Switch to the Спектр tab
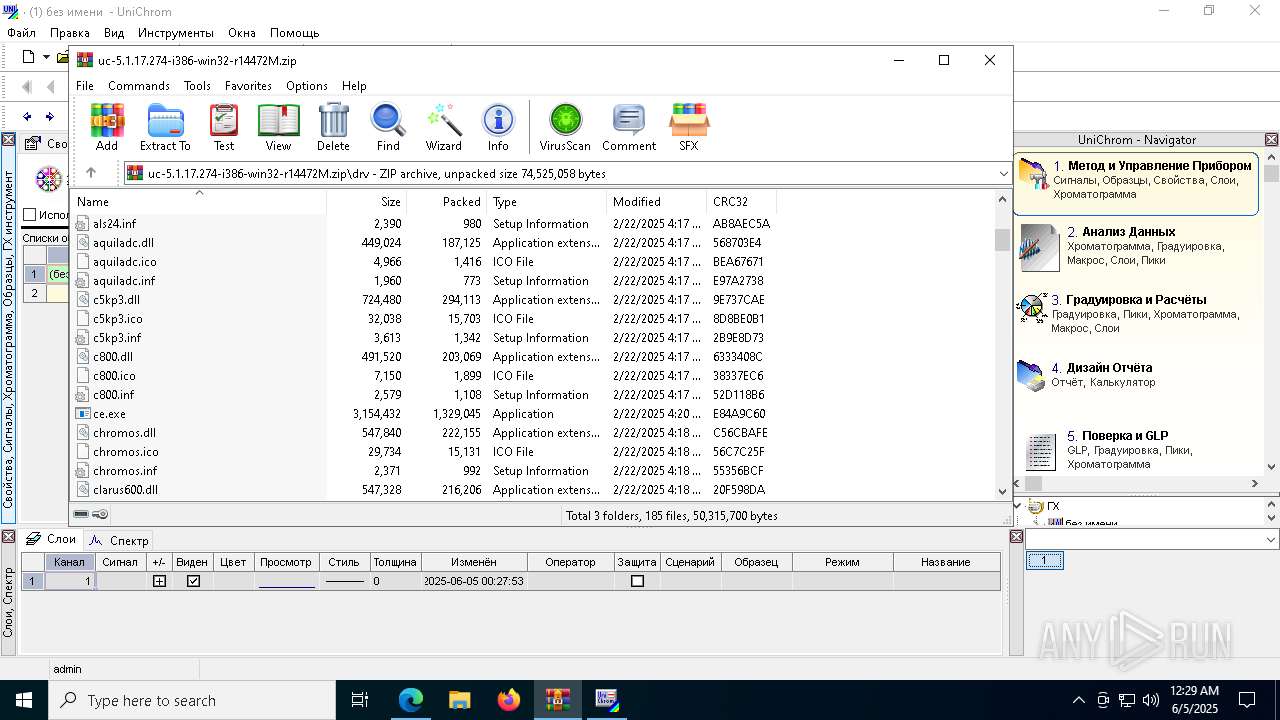The height and width of the screenshot is (720, 1280). [120, 540]
